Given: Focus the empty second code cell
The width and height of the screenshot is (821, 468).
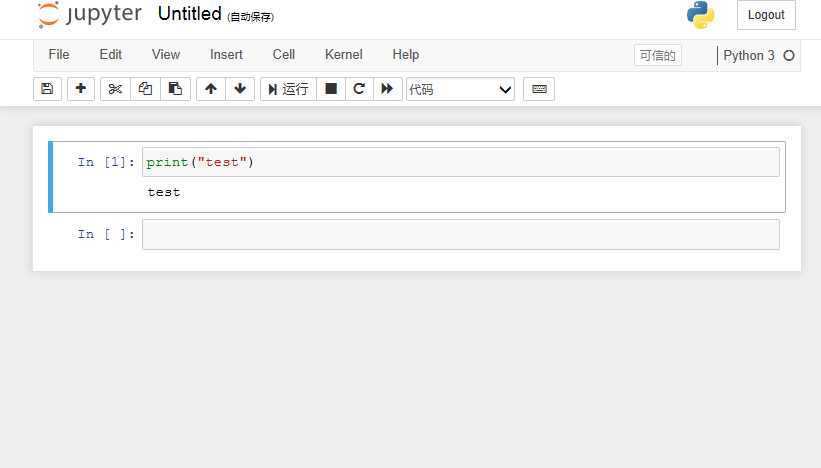Looking at the screenshot, I should (461, 235).
